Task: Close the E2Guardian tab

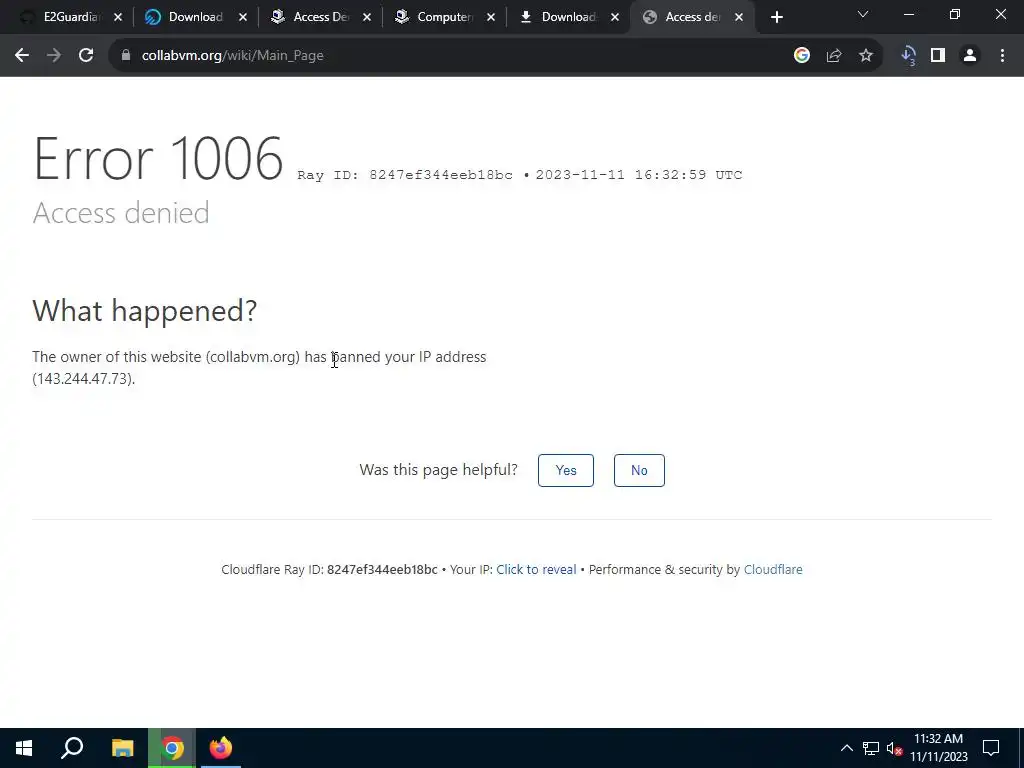Action: coord(118,18)
